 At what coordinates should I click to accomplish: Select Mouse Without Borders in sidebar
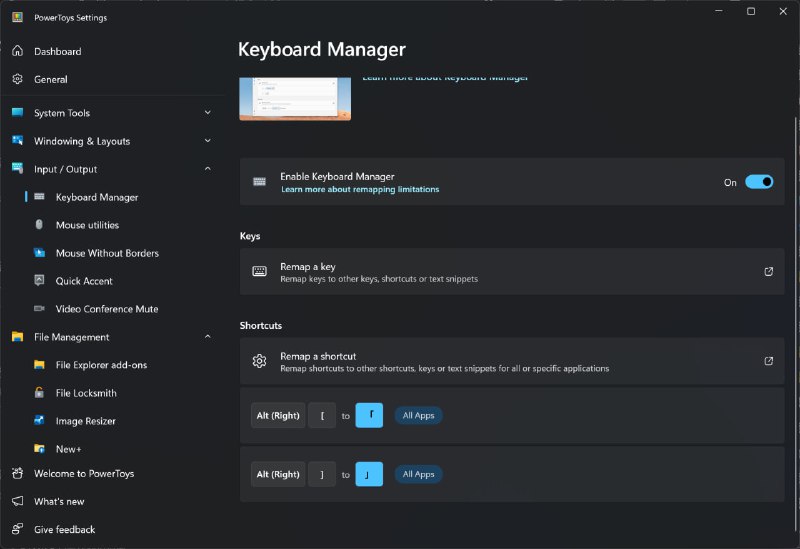point(107,253)
